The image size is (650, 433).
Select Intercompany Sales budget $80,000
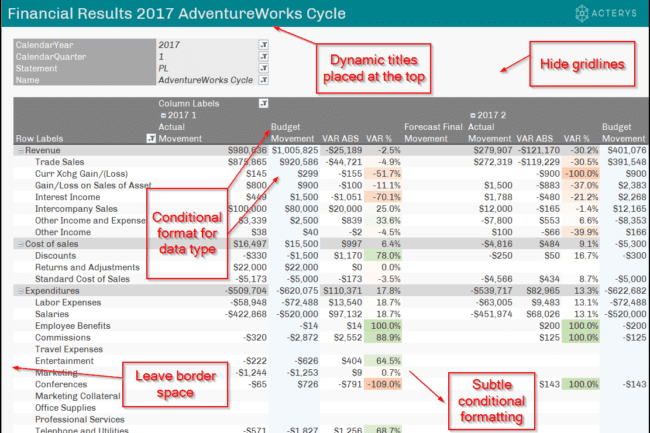301,209
